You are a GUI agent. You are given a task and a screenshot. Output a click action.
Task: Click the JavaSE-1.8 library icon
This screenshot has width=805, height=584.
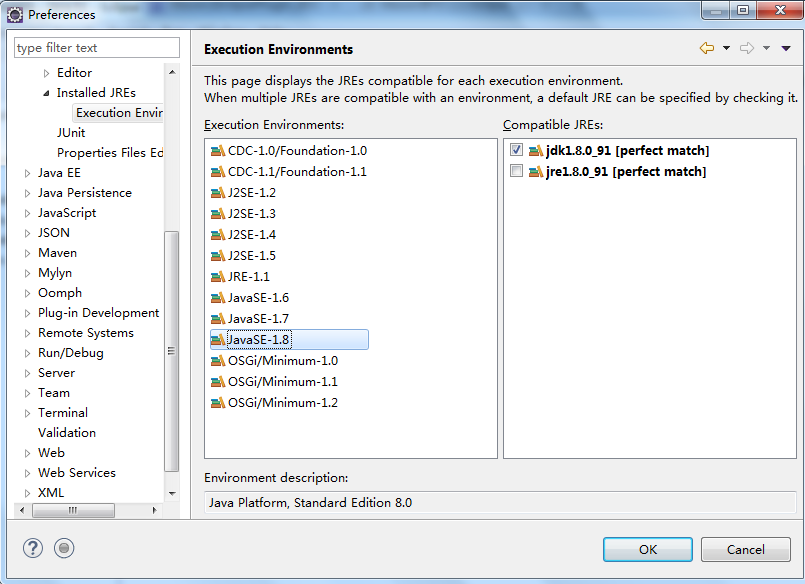218,340
